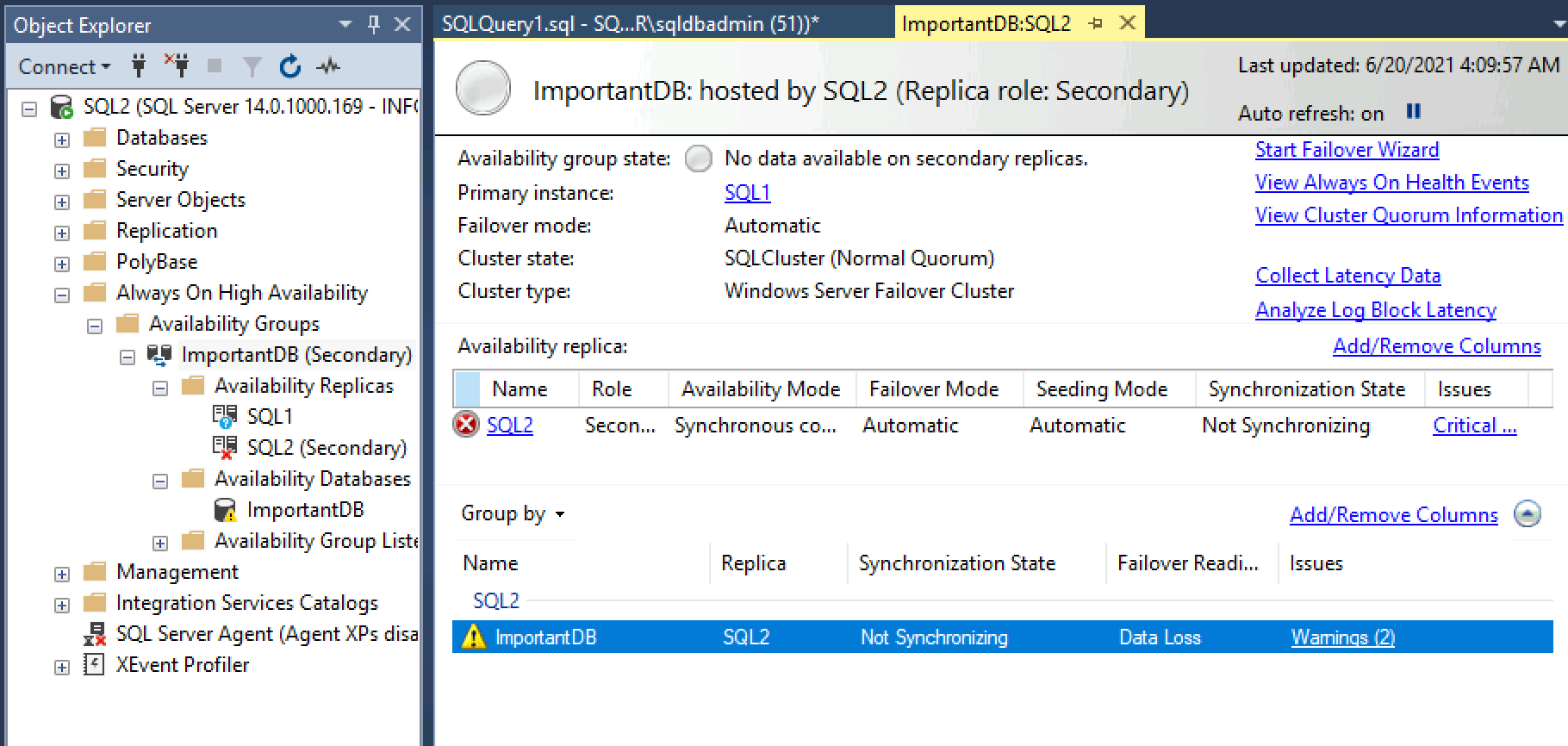
Task: Click the SQL Server Agent icon
Action: pyautogui.click(x=95, y=634)
